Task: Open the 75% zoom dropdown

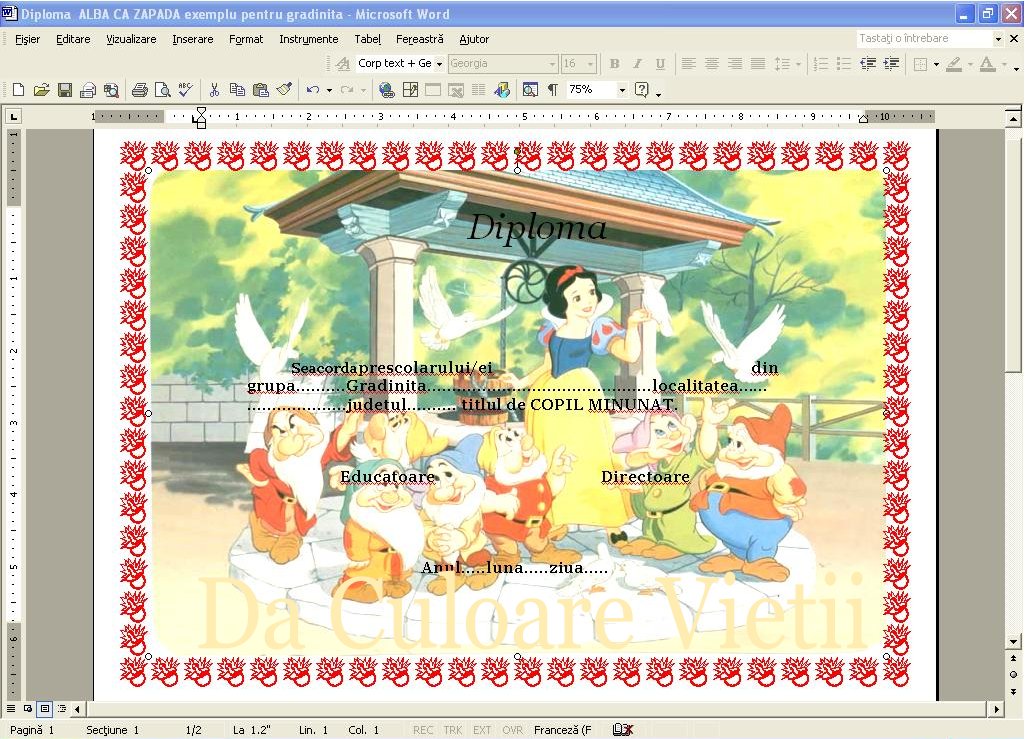Action: point(622,90)
